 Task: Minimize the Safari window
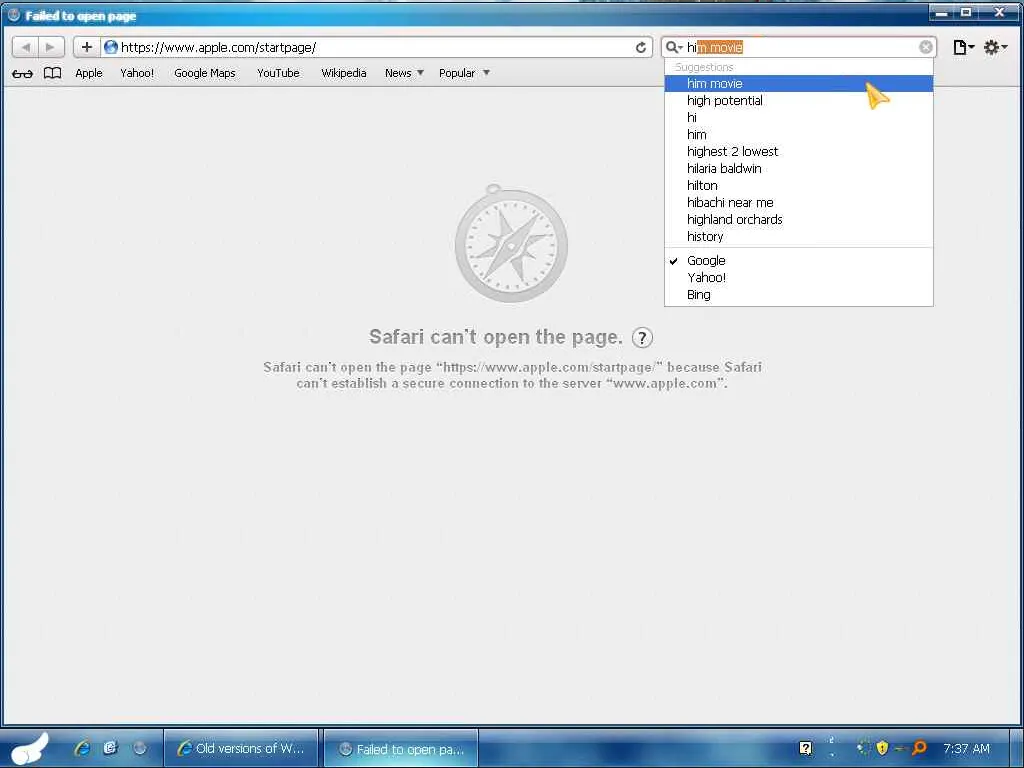coord(941,12)
